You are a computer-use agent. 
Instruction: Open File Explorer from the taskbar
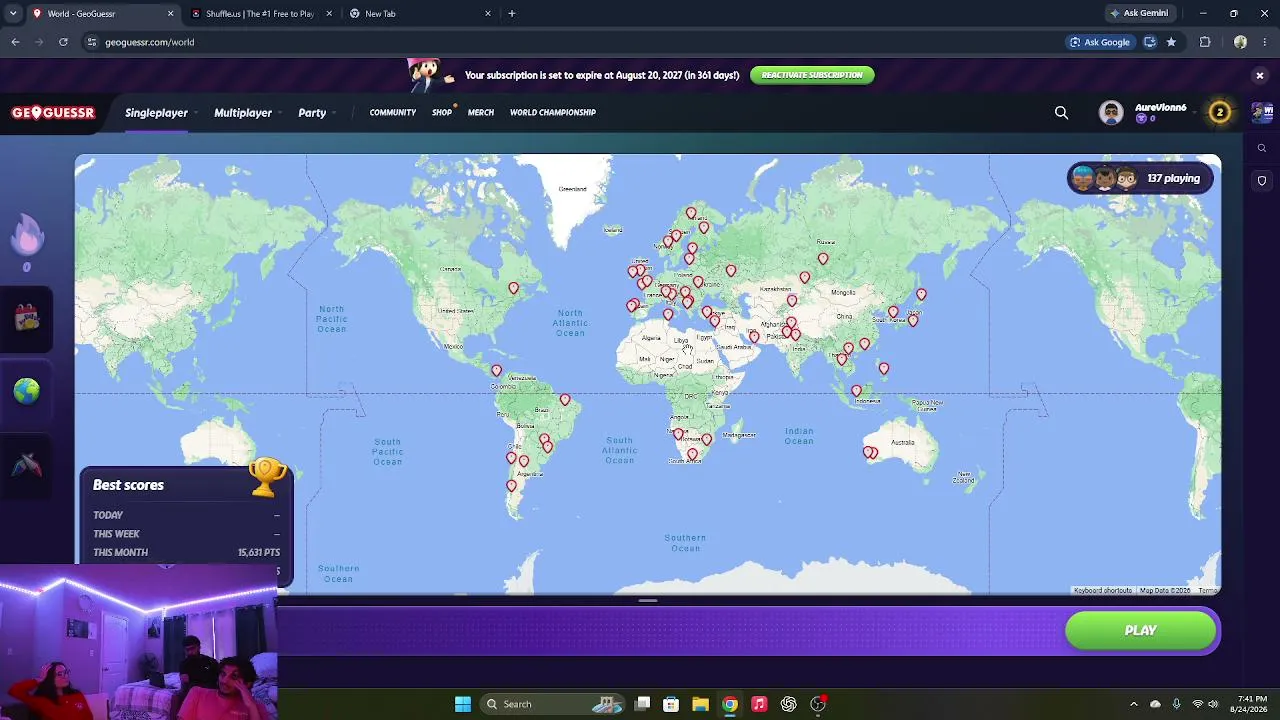click(700, 704)
